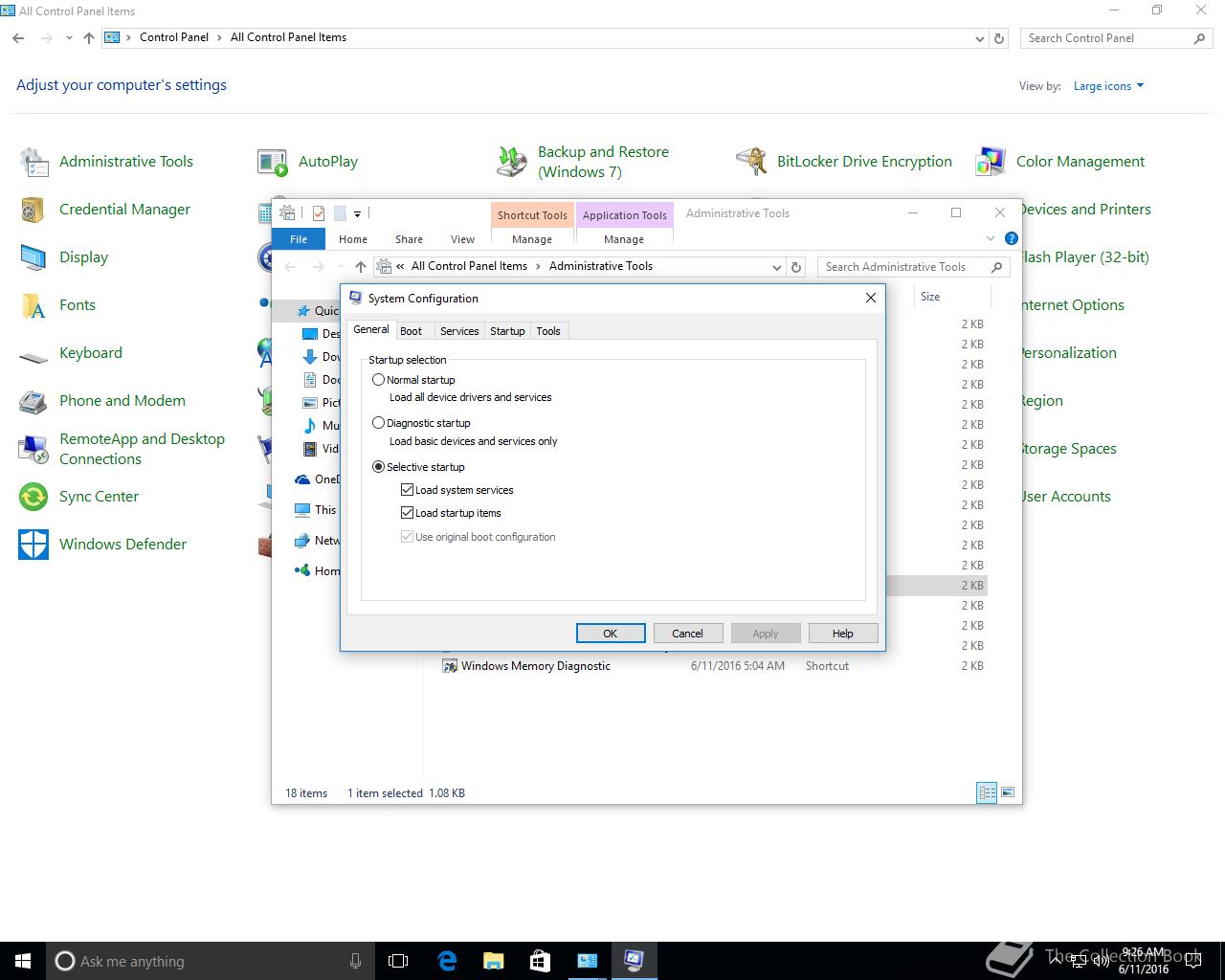Refresh the Control Panel address bar

pos(999,38)
